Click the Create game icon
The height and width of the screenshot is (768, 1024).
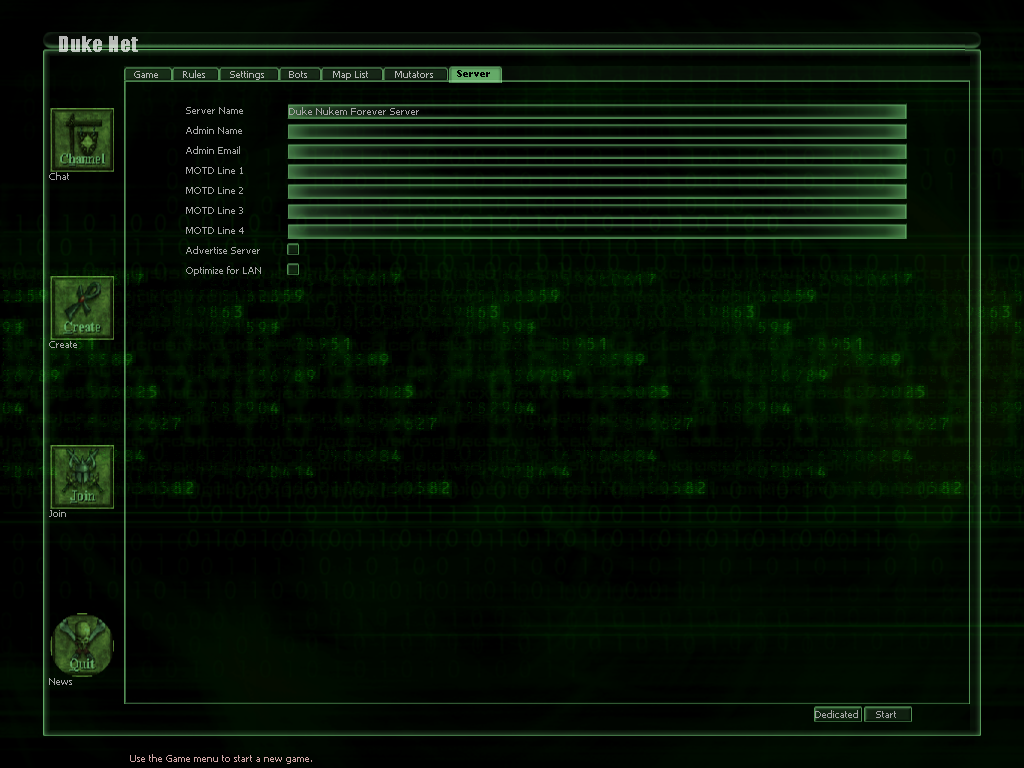[82, 308]
